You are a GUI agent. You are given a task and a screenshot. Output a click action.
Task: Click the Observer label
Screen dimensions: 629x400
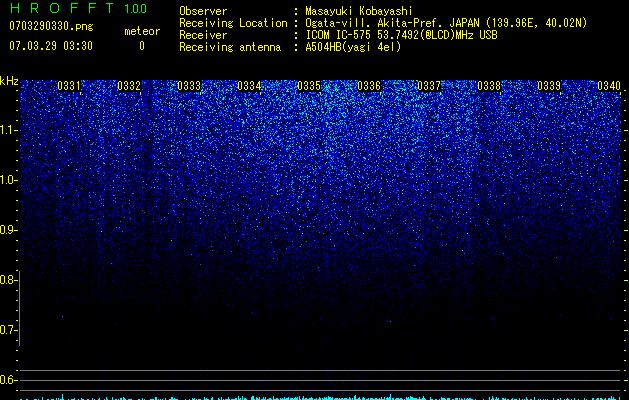tap(203, 11)
